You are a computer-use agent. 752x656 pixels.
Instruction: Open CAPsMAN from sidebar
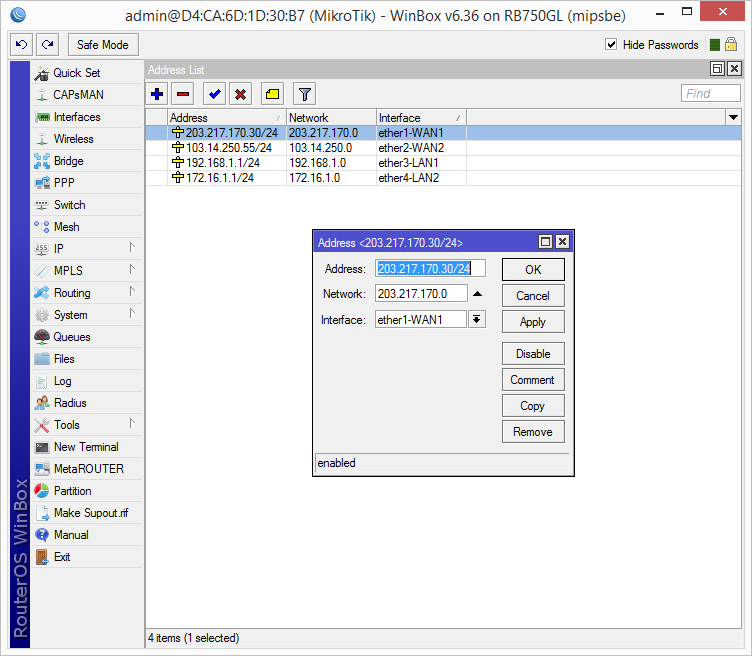[x=88, y=95]
